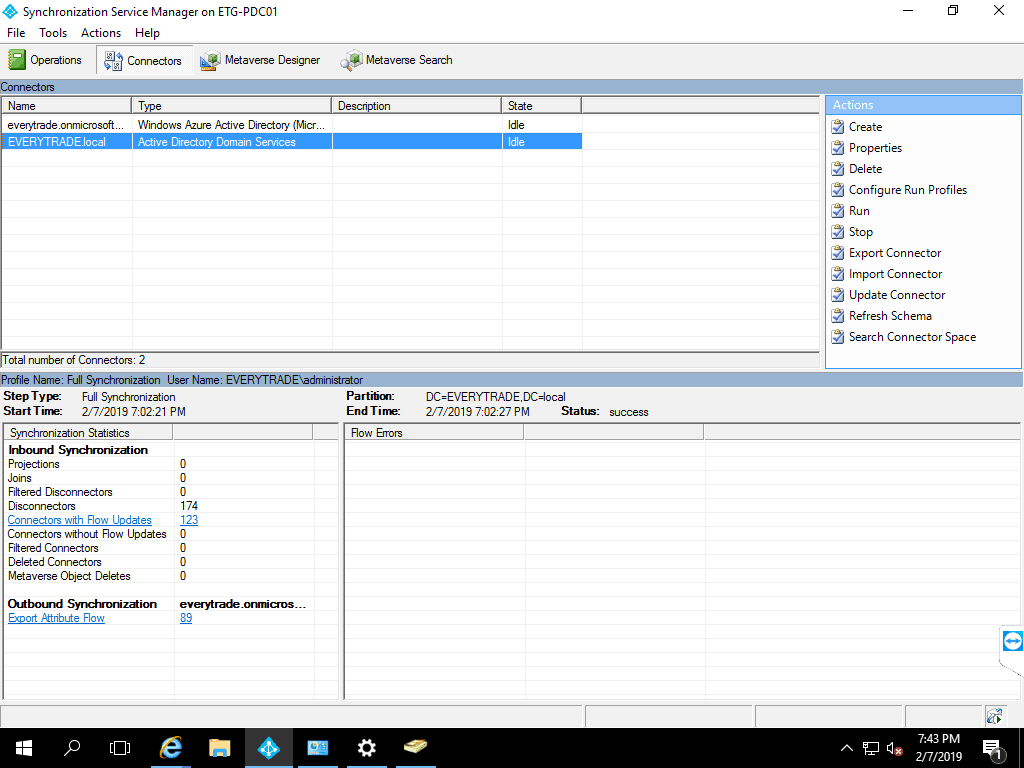This screenshot has width=1024, height=768.
Task: Click the status bar run icon
Action: tap(995, 716)
